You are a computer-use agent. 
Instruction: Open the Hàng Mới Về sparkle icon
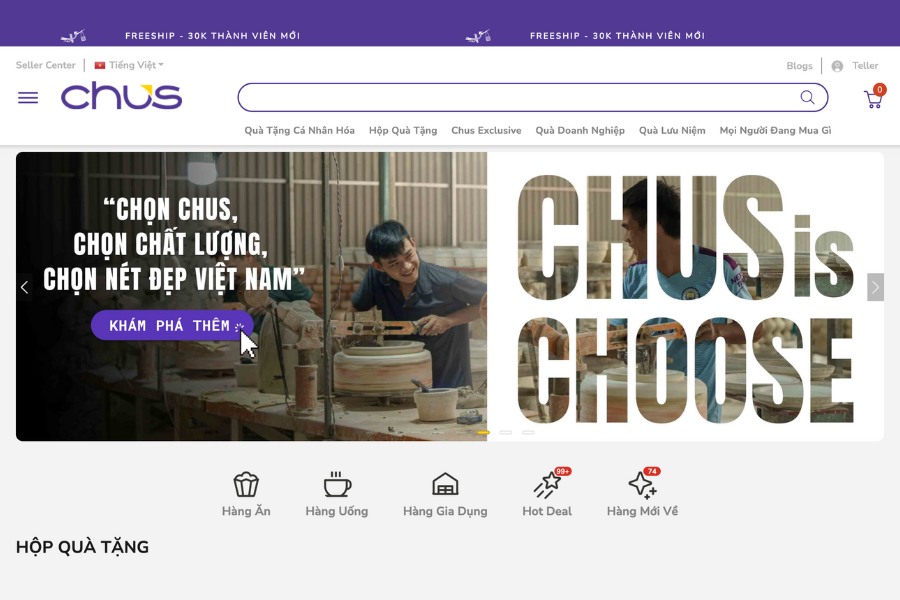coord(643,483)
